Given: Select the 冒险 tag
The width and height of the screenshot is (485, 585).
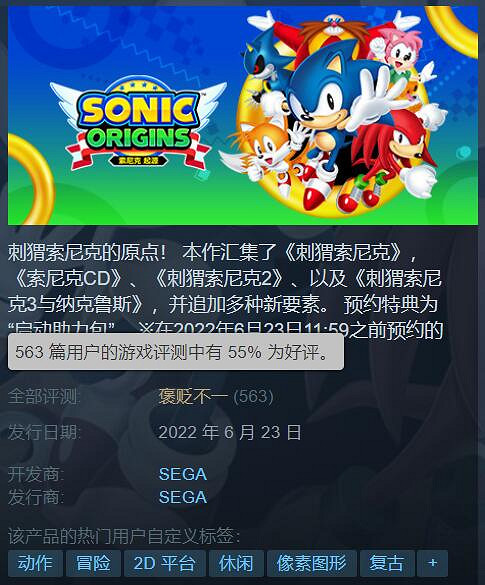Looking at the screenshot, I should (x=93, y=563).
